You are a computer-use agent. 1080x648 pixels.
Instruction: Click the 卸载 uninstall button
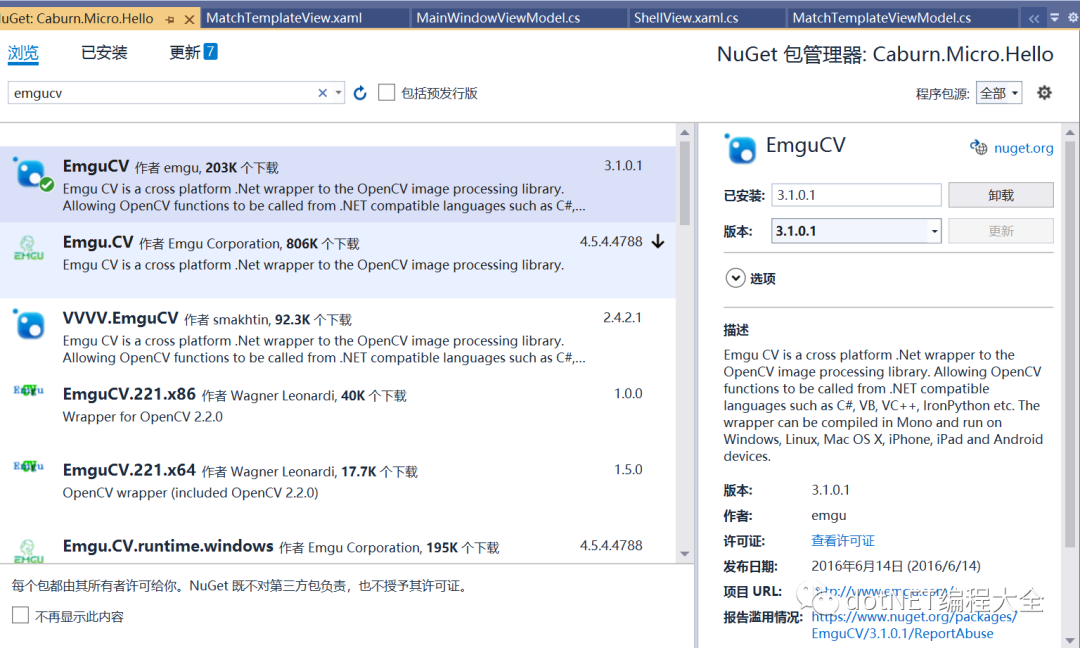(1001, 195)
